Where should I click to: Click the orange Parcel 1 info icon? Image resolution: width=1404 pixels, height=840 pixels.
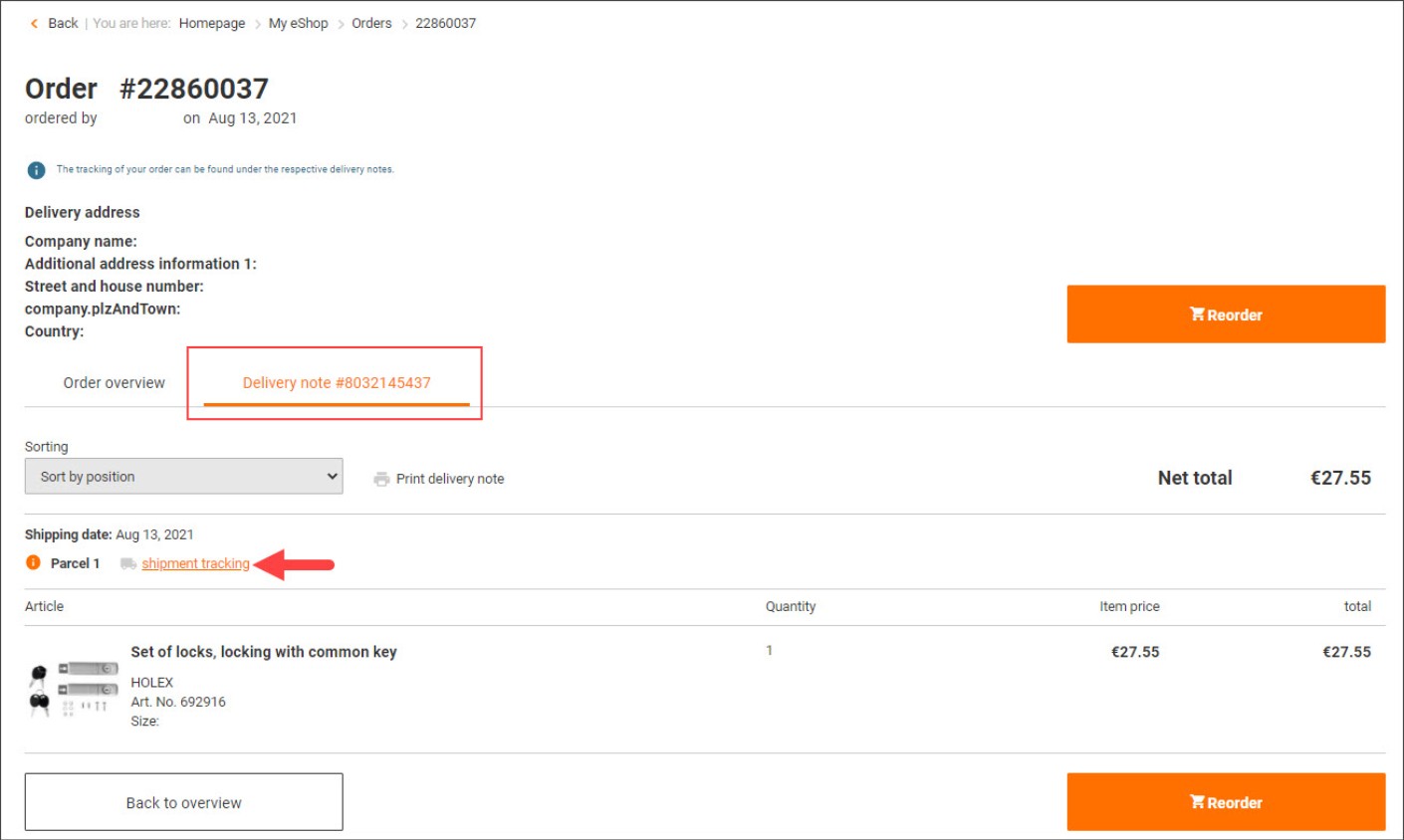coord(33,562)
